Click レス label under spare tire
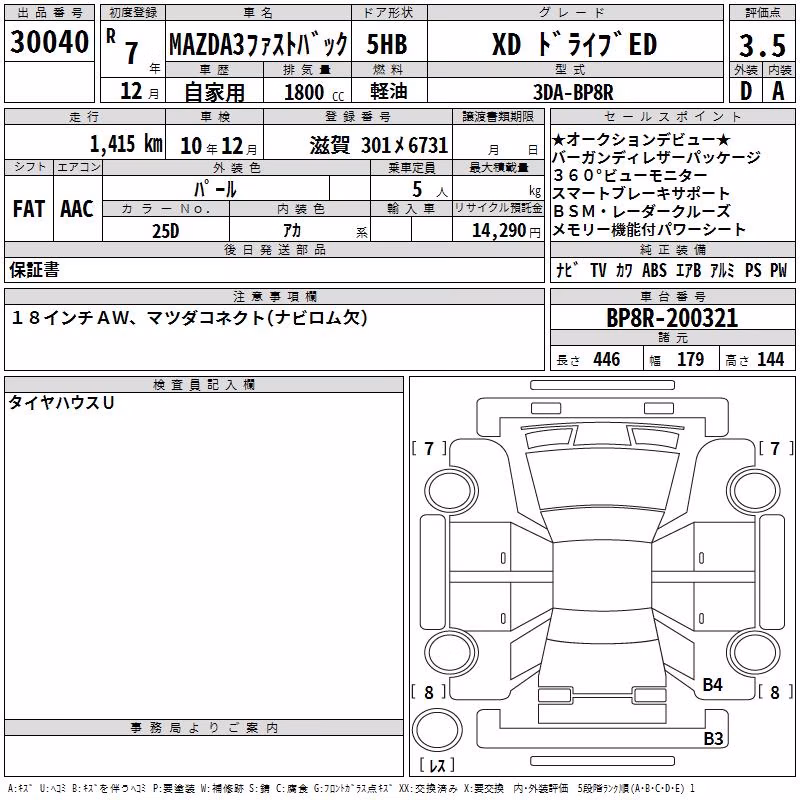The image size is (800, 800). [x=437, y=764]
